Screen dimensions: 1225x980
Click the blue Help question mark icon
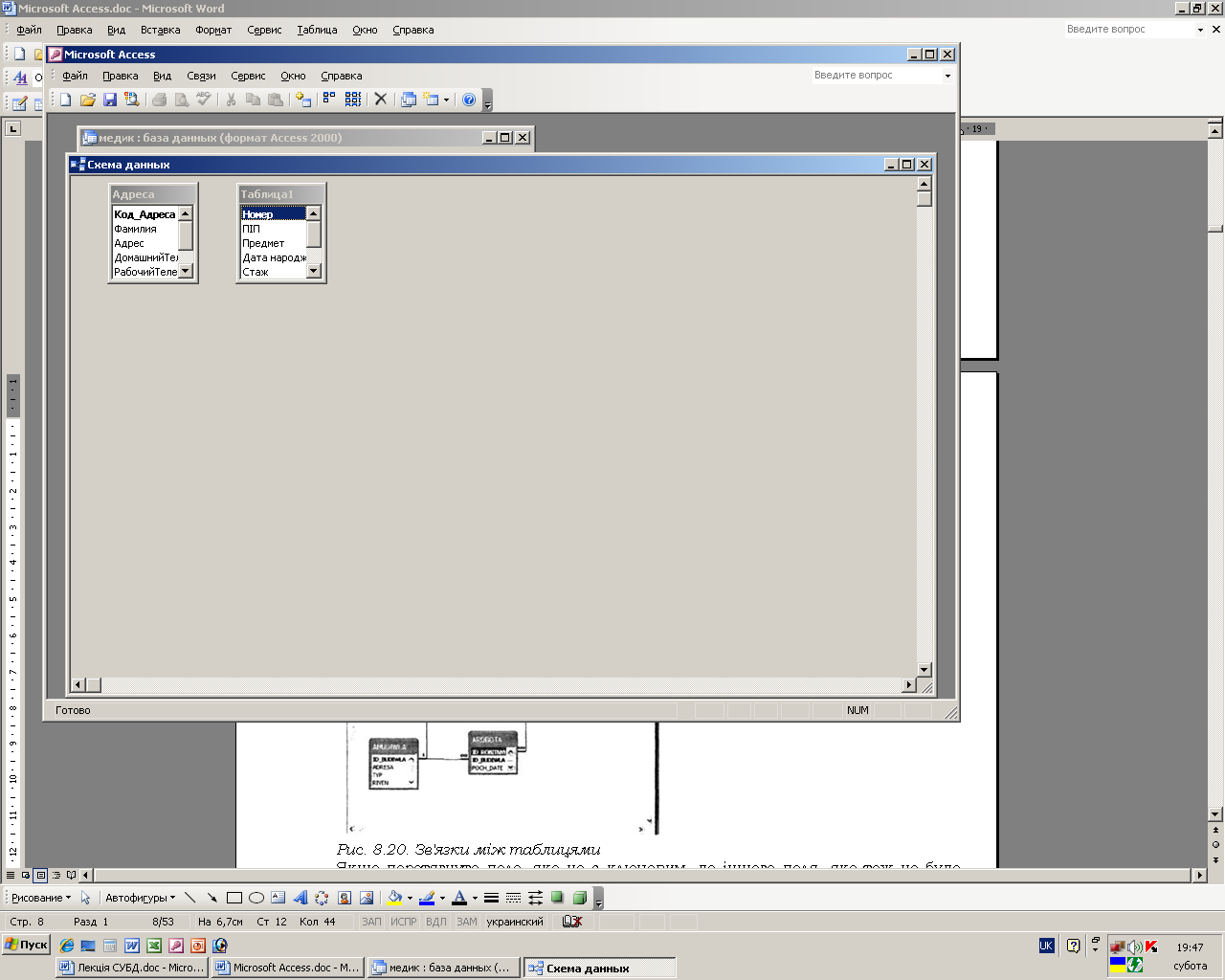469,100
